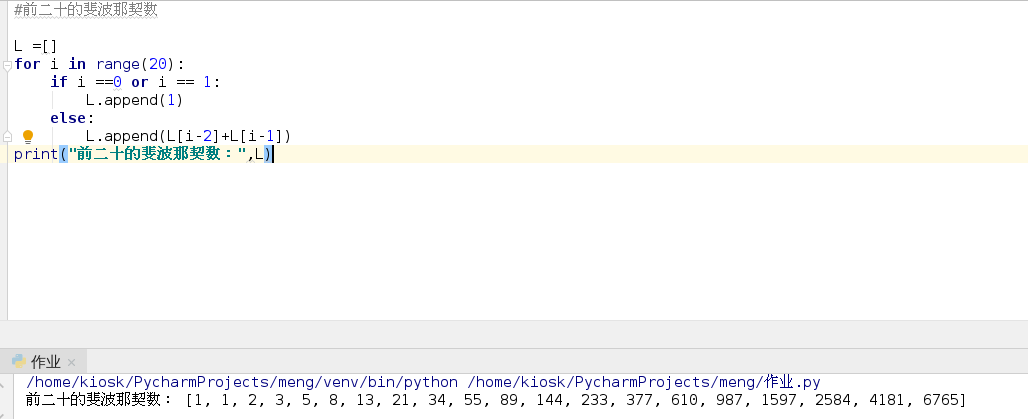Click the L.append(L[i-2]+L[i-1]) expression
Viewport: 1028px width, 419px height.
pos(188,136)
